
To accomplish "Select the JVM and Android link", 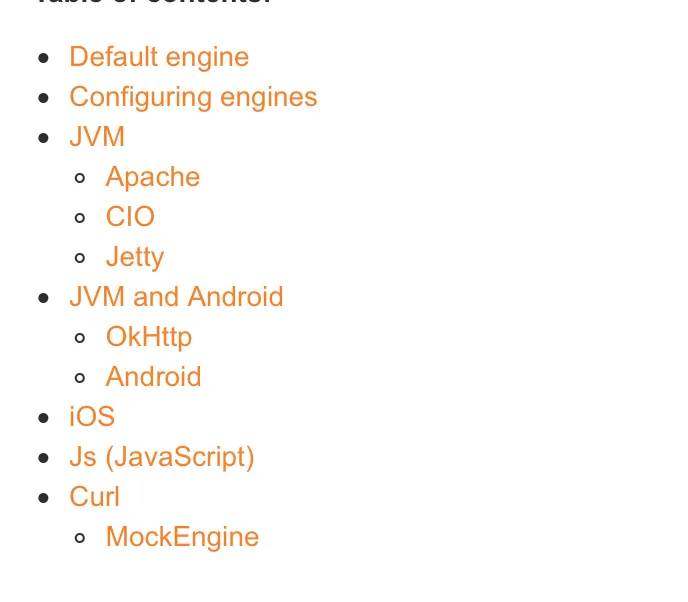I will click(176, 297).
